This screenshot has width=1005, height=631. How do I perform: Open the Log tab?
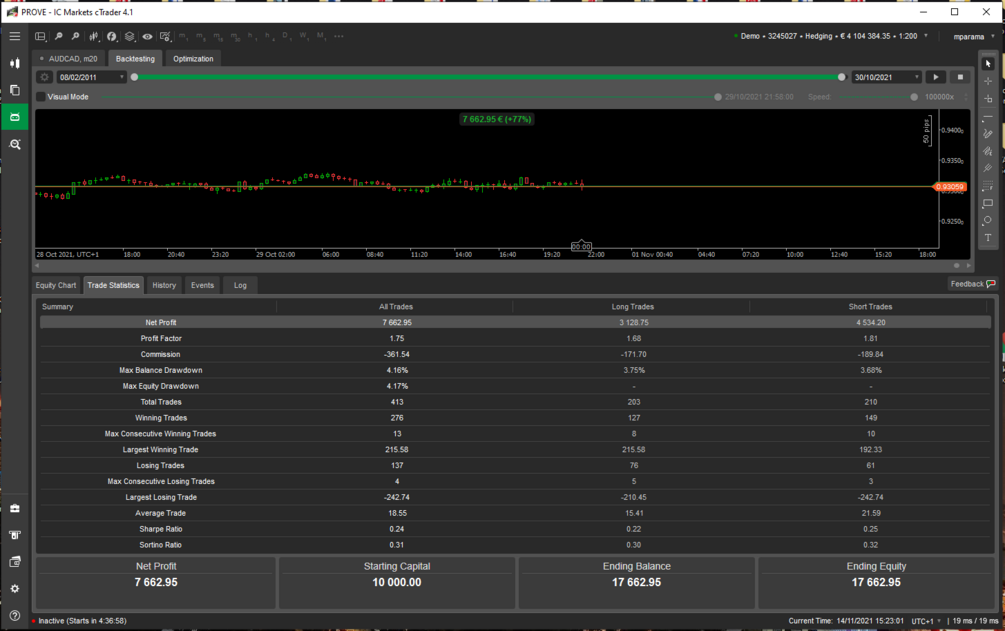[240, 285]
